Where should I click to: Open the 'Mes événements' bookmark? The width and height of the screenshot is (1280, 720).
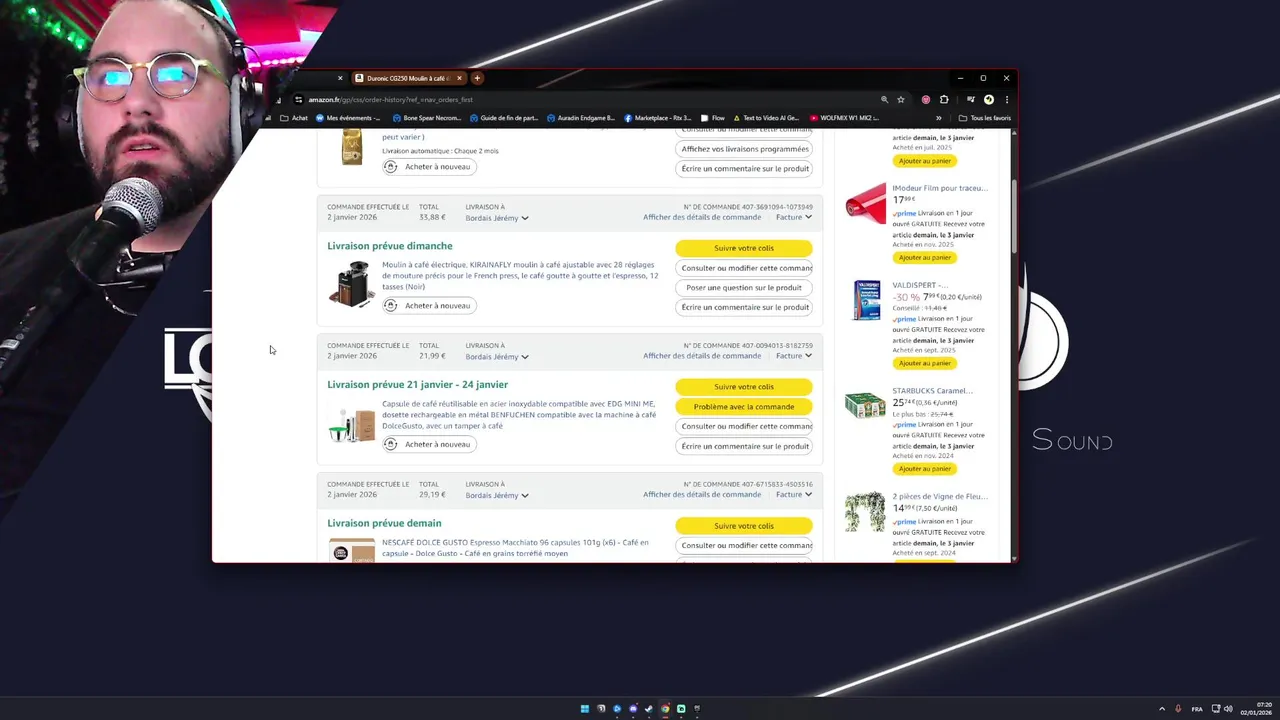pyautogui.click(x=347, y=118)
